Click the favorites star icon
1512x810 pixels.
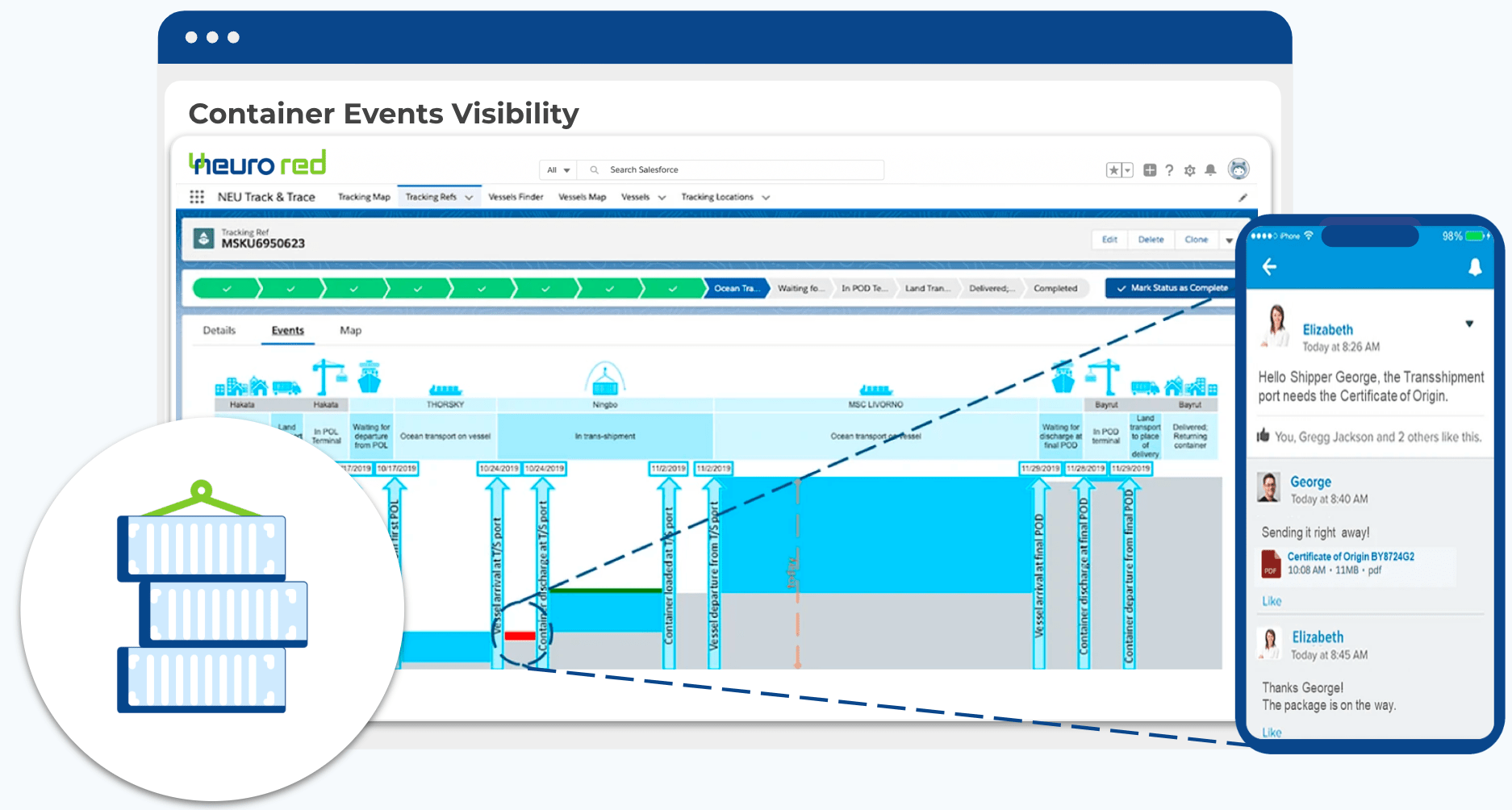pyautogui.click(x=1113, y=170)
